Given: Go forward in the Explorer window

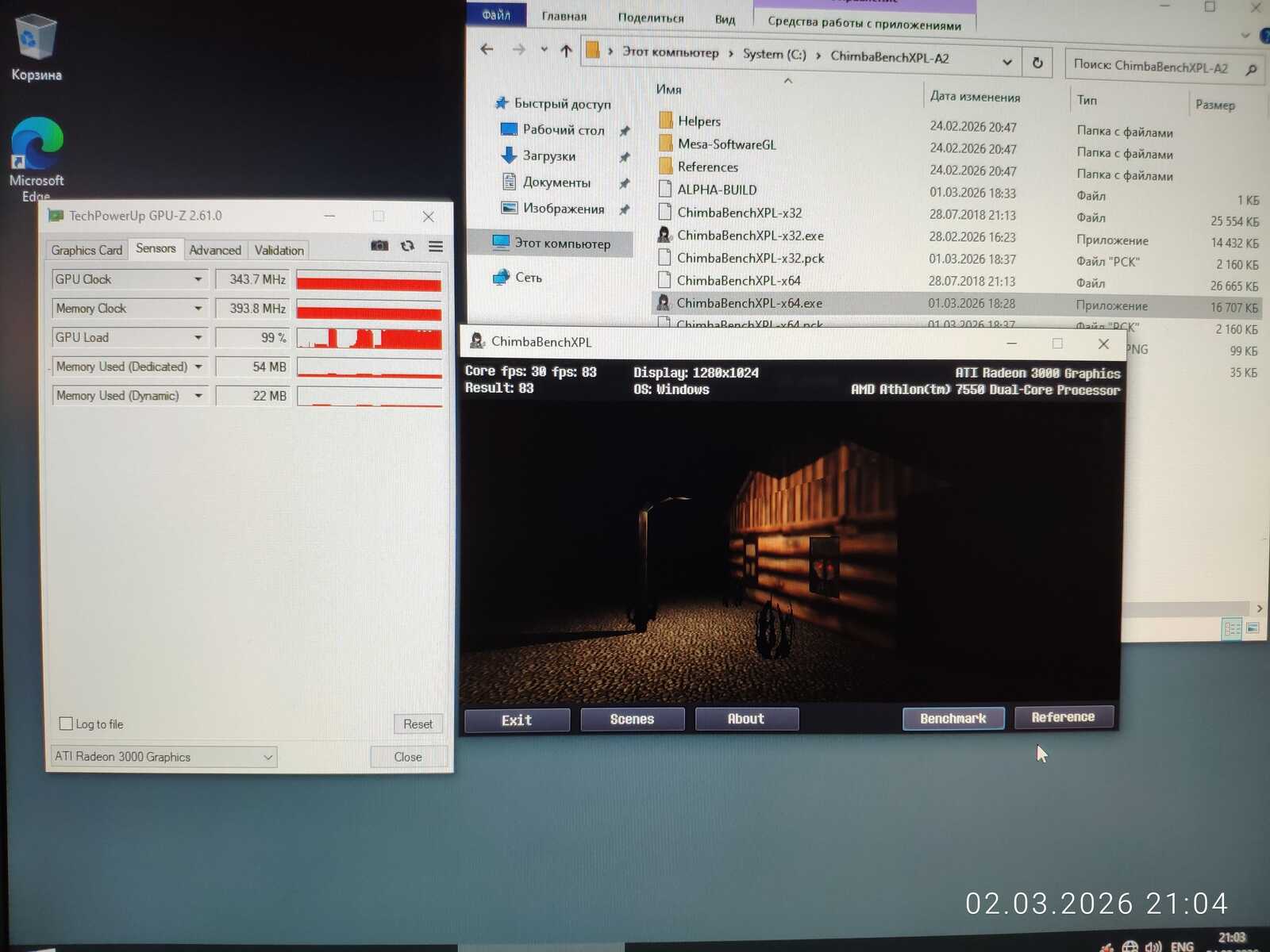Looking at the screenshot, I should point(518,49).
